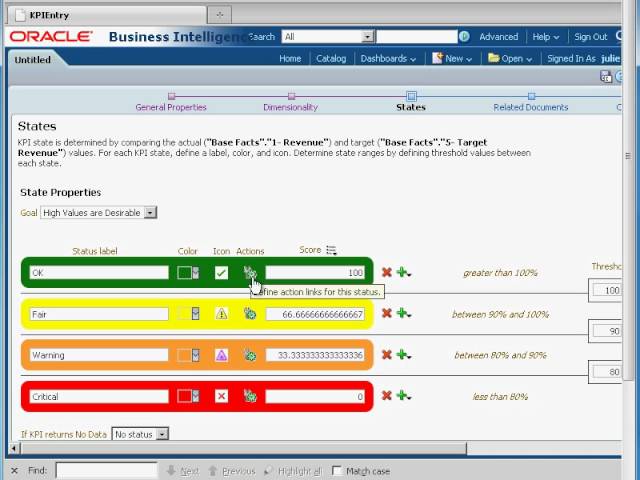The image size is (640, 480).
Task: Open the New menu
Action: point(452,58)
